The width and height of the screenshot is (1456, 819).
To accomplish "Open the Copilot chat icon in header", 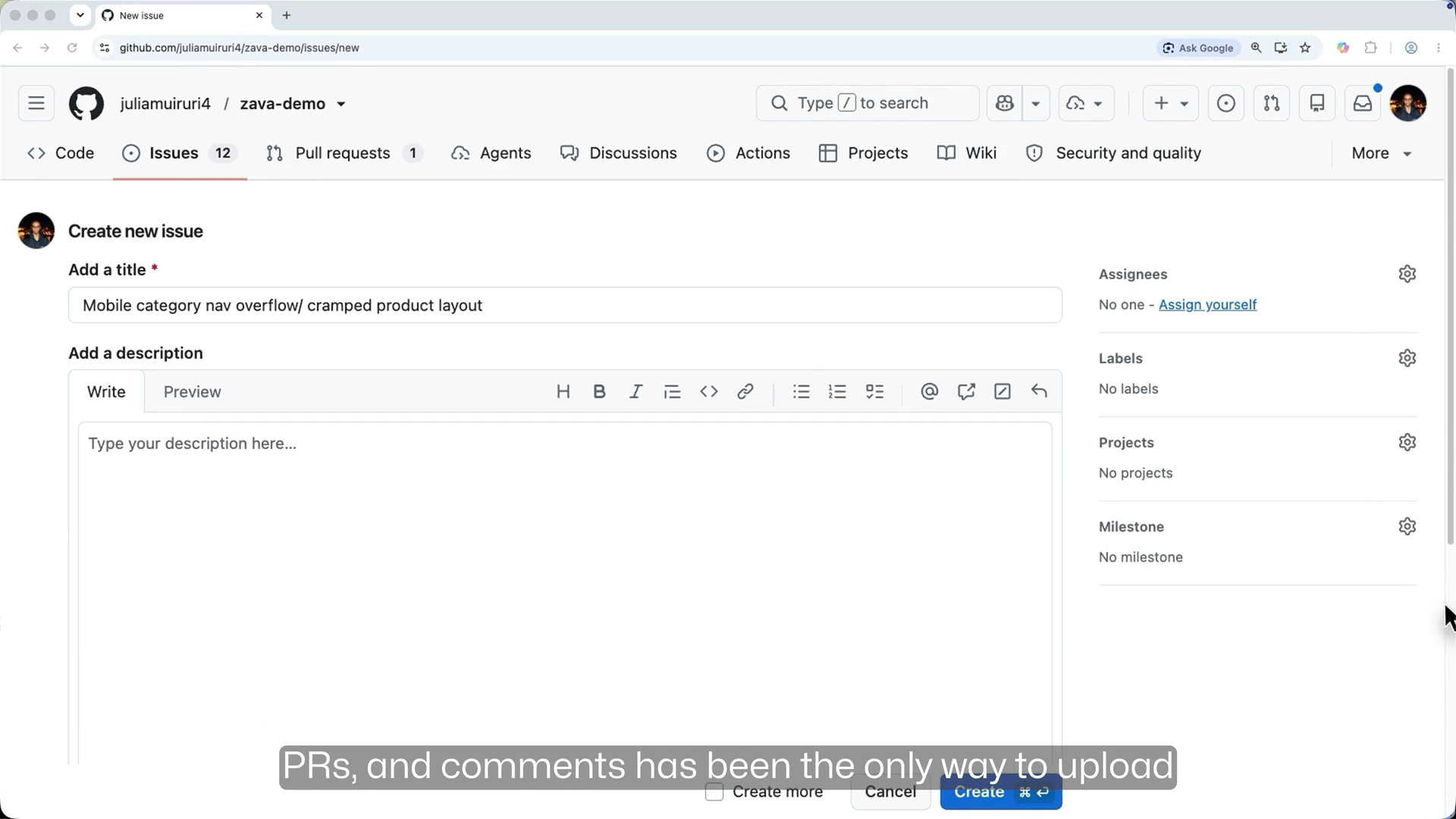I will coord(1005,103).
